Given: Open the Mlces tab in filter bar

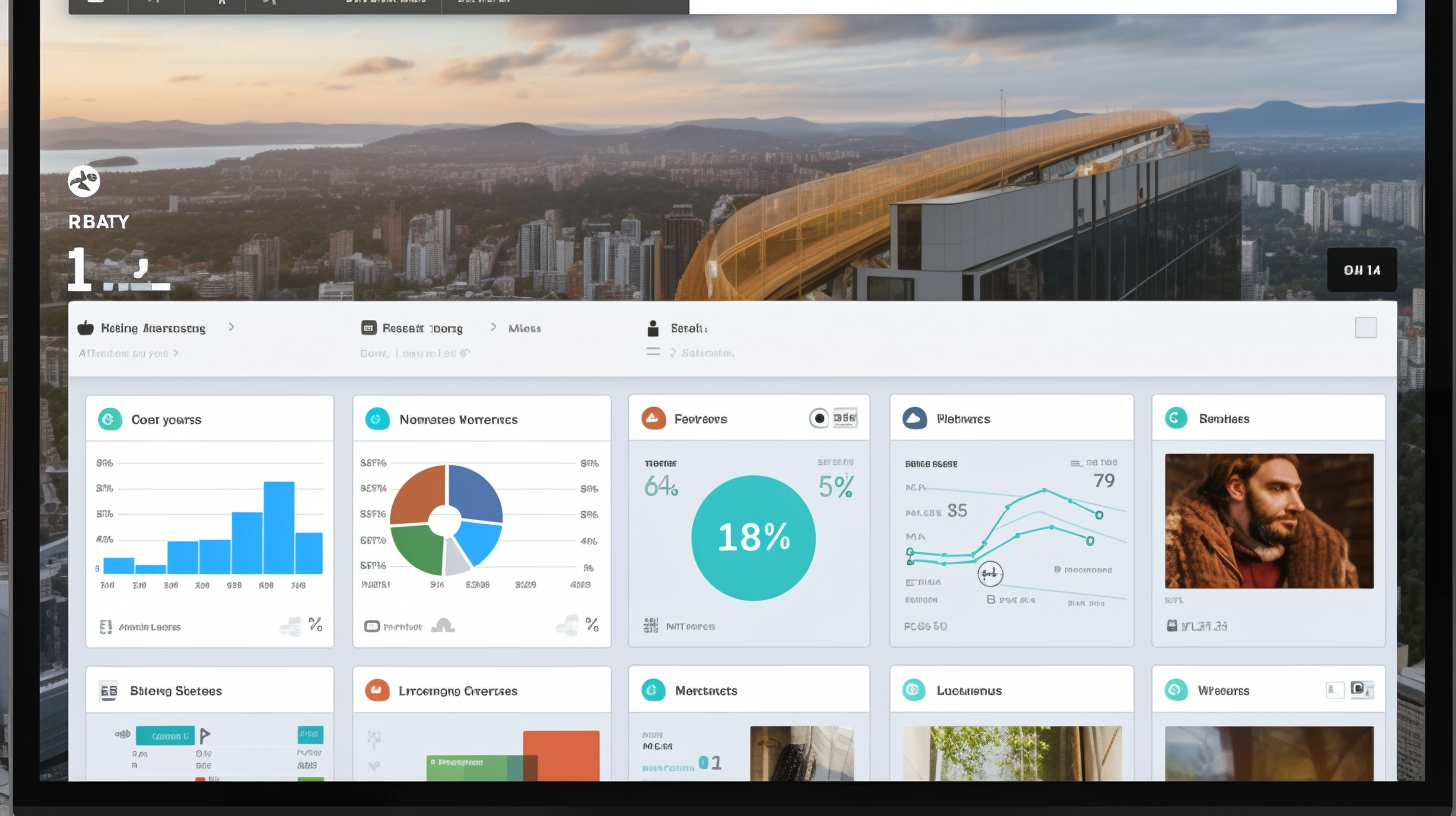Looking at the screenshot, I should [x=524, y=328].
